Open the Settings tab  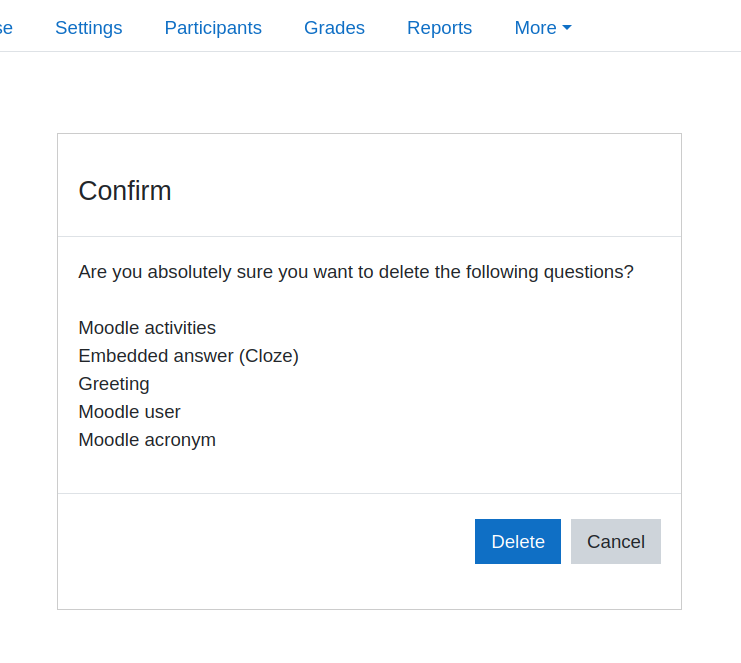(89, 28)
